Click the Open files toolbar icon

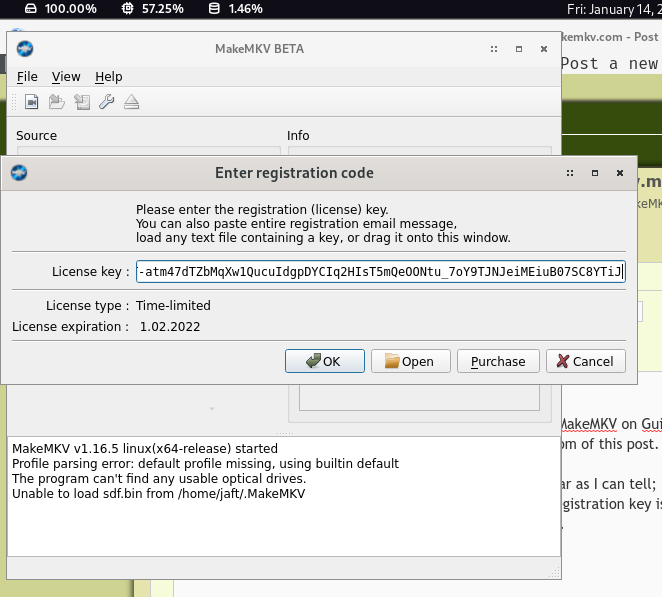click(x=32, y=102)
